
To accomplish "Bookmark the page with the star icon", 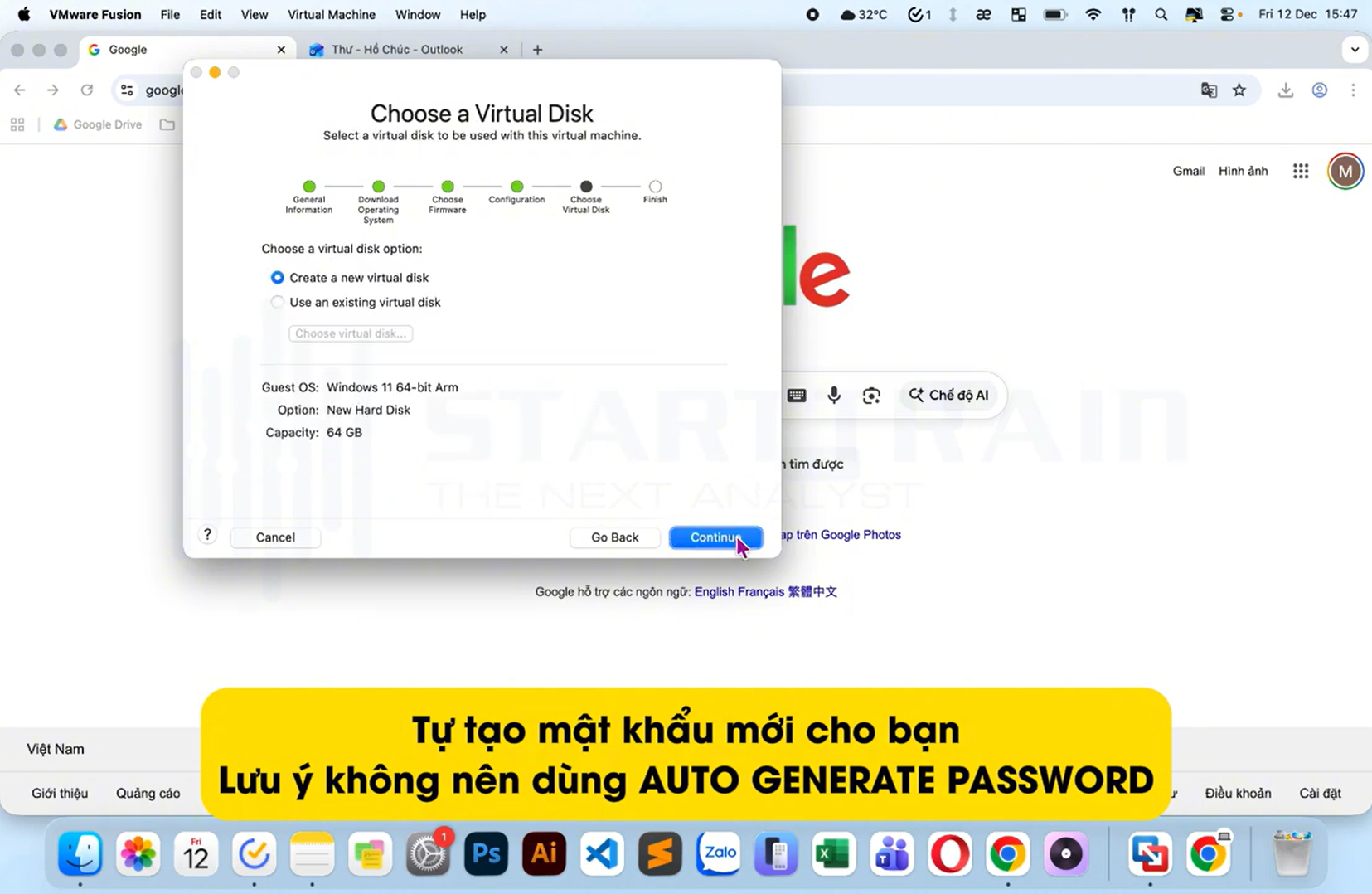I will [x=1240, y=90].
